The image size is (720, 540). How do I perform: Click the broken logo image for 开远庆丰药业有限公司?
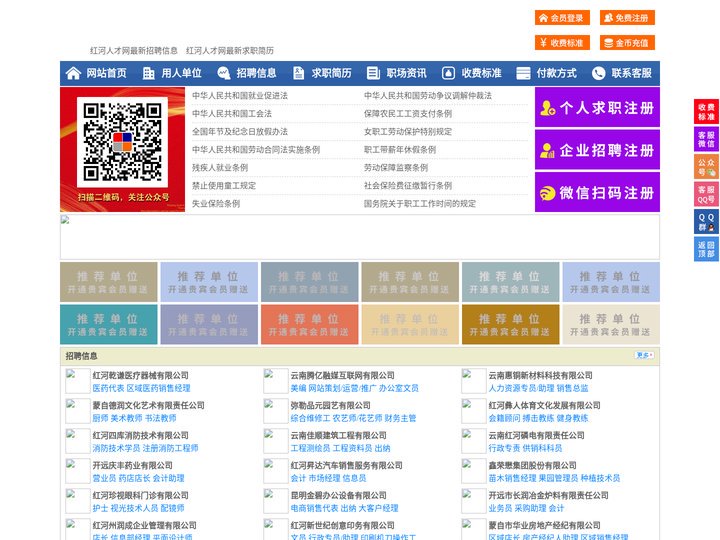click(78, 471)
